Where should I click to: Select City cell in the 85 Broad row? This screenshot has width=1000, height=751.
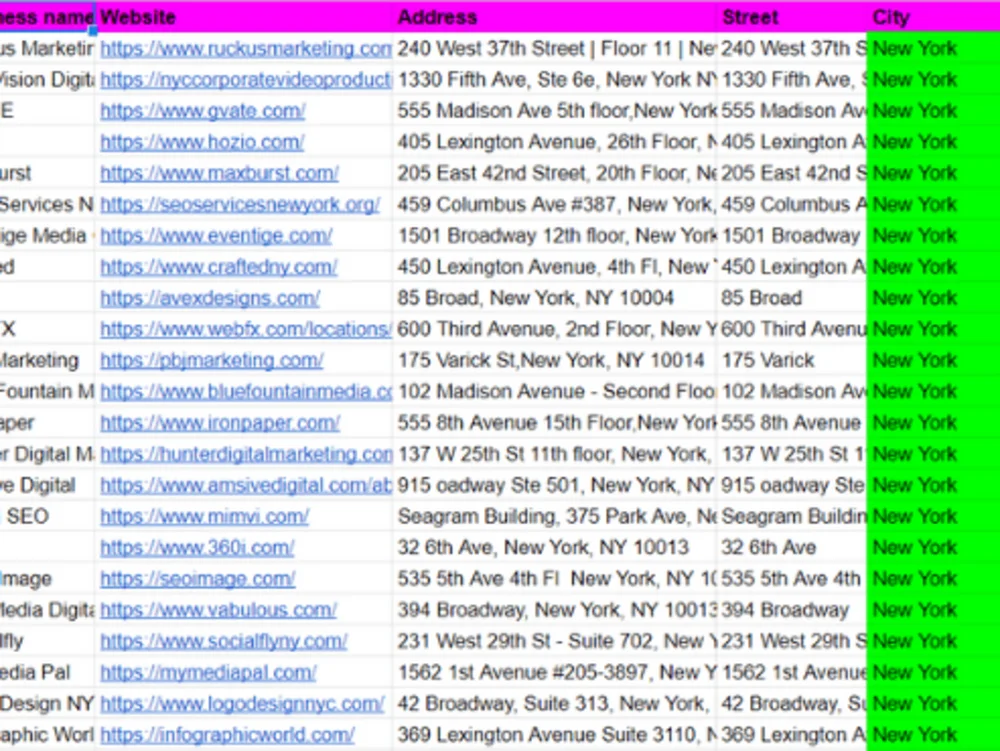point(933,298)
